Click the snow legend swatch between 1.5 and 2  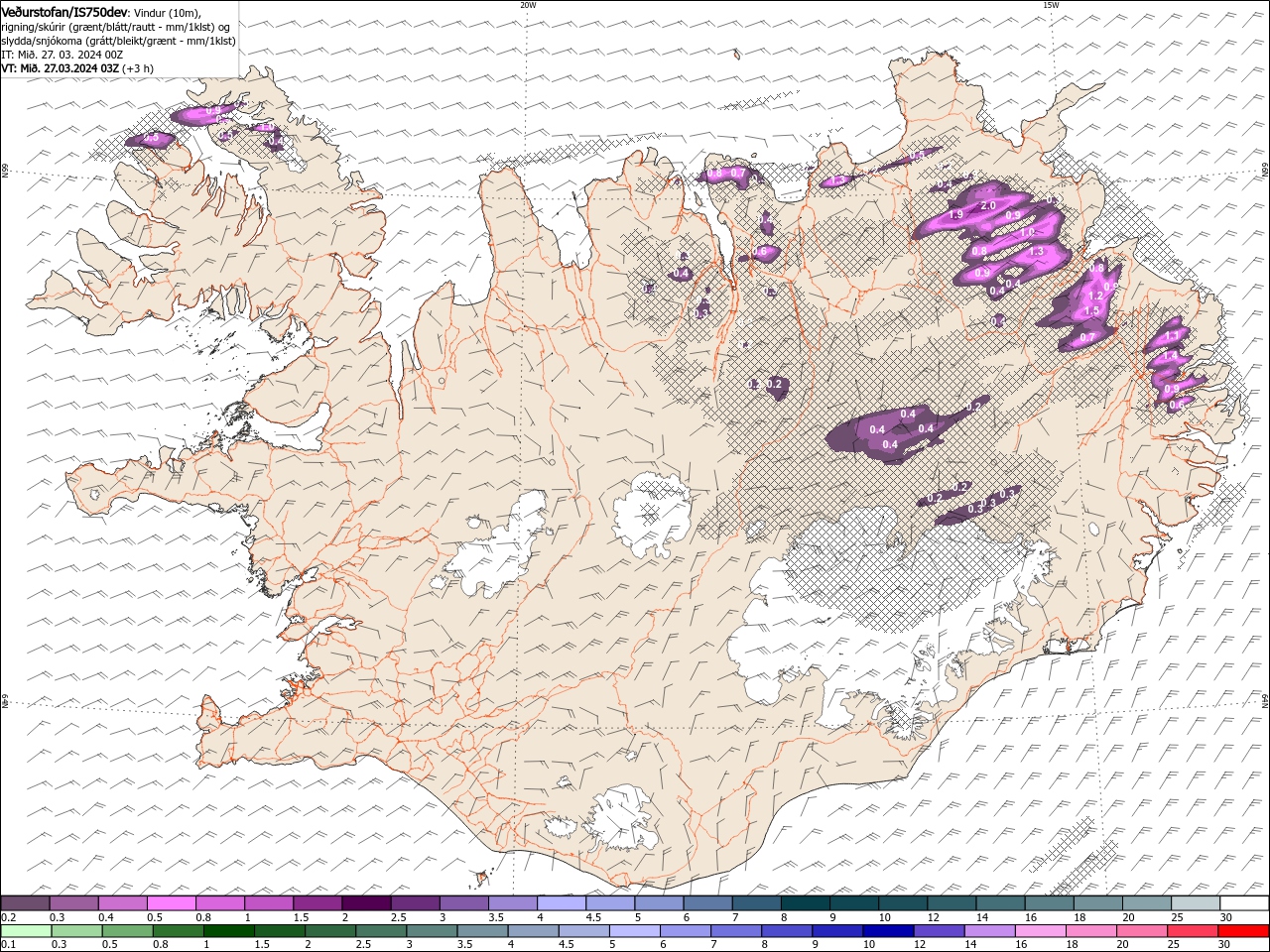pyautogui.click(x=318, y=903)
